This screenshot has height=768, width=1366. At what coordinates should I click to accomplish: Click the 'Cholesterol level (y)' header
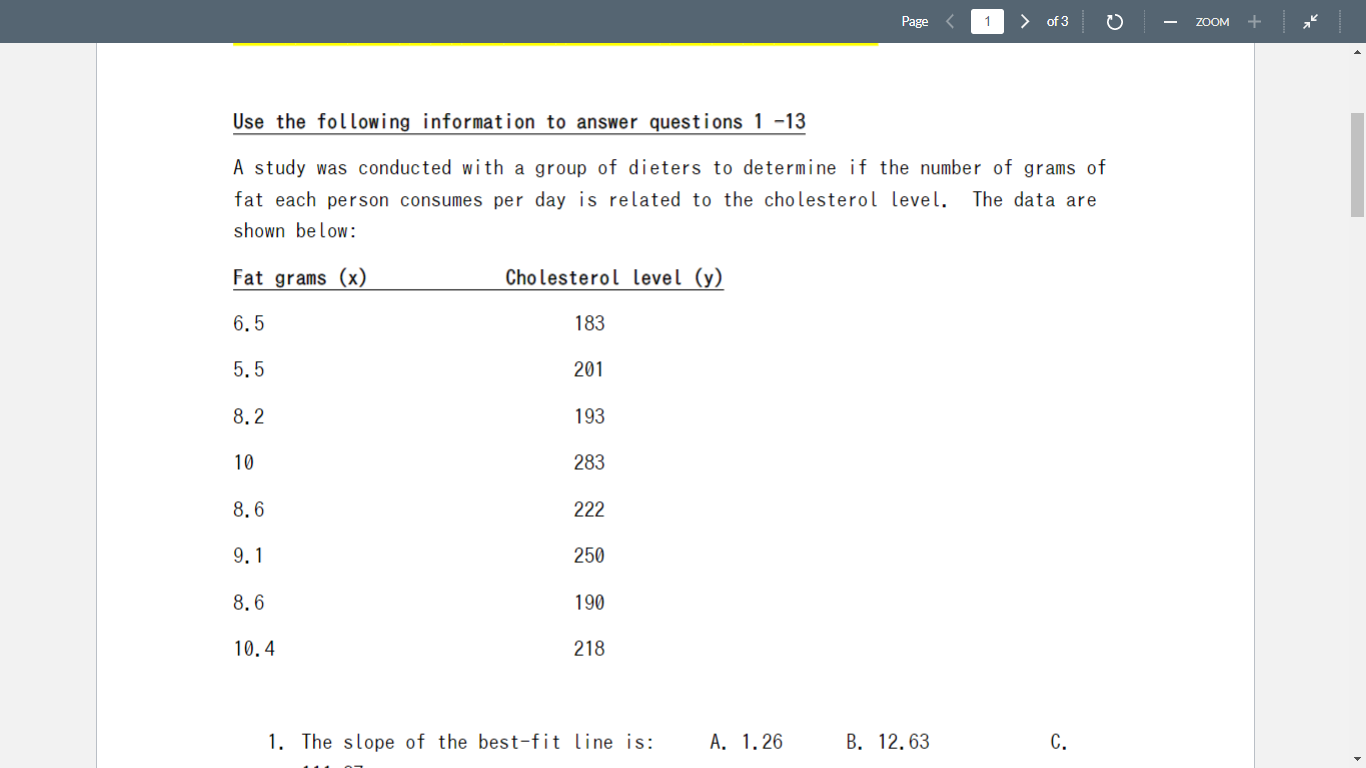(614, 277)
